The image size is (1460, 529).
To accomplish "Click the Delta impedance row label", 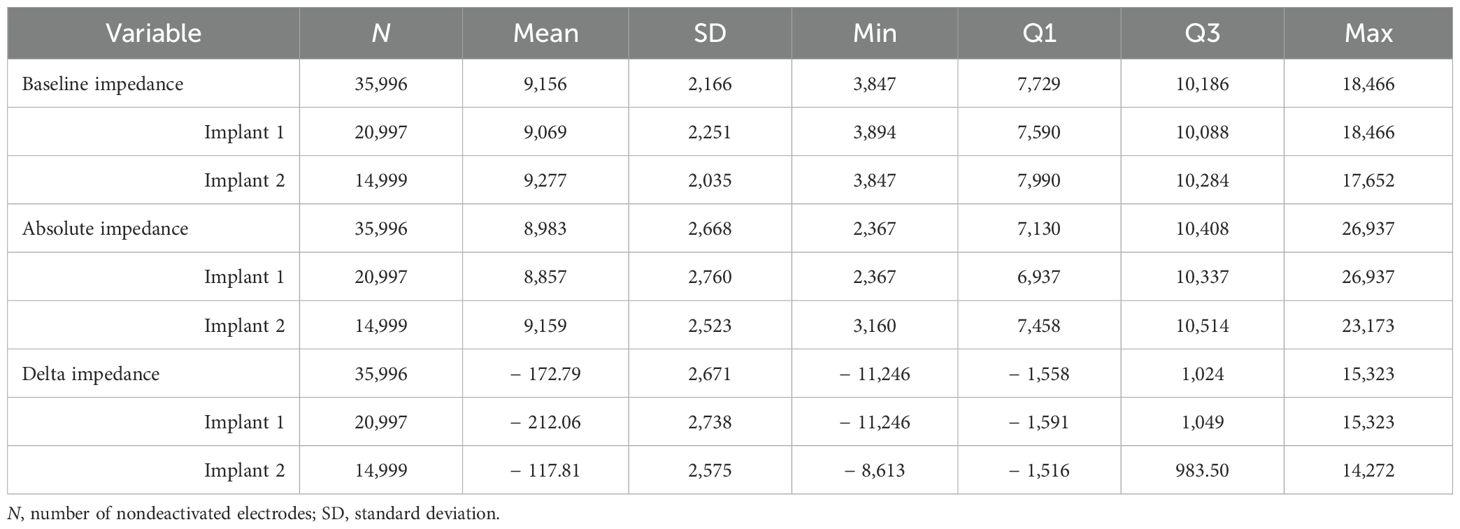I will 92,374.
